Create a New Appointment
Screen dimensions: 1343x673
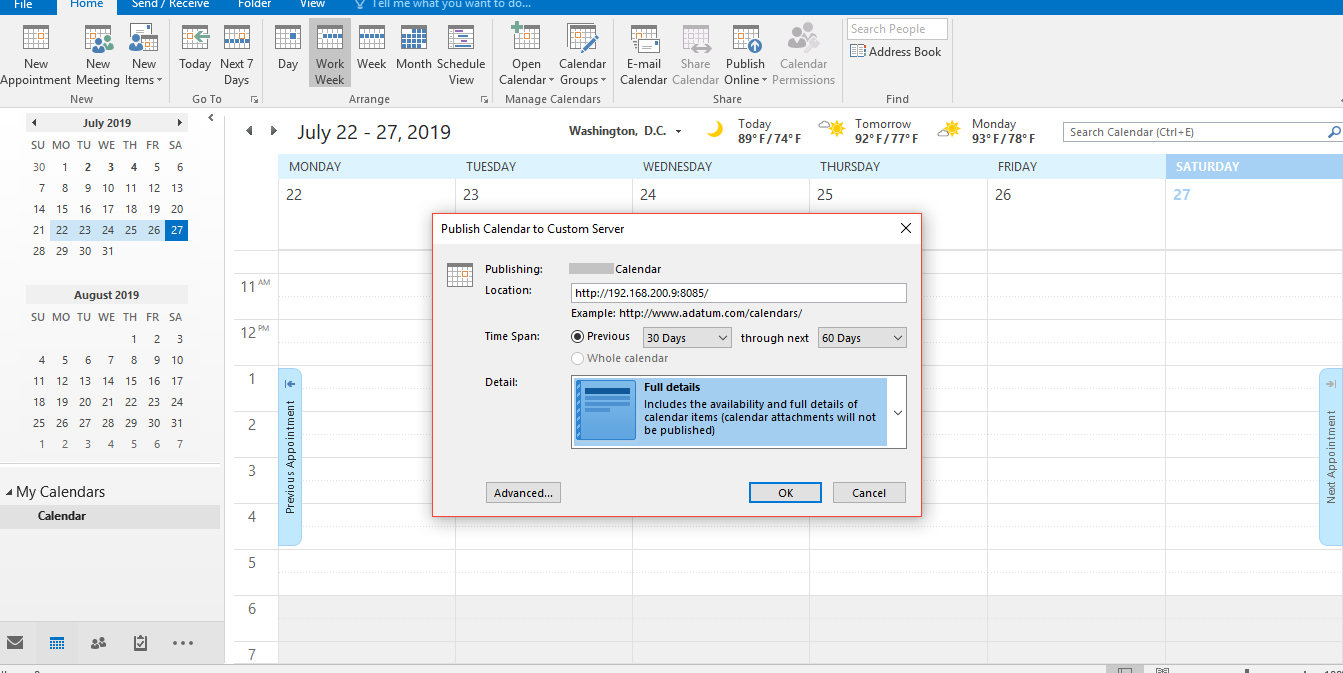click(36, 55)
